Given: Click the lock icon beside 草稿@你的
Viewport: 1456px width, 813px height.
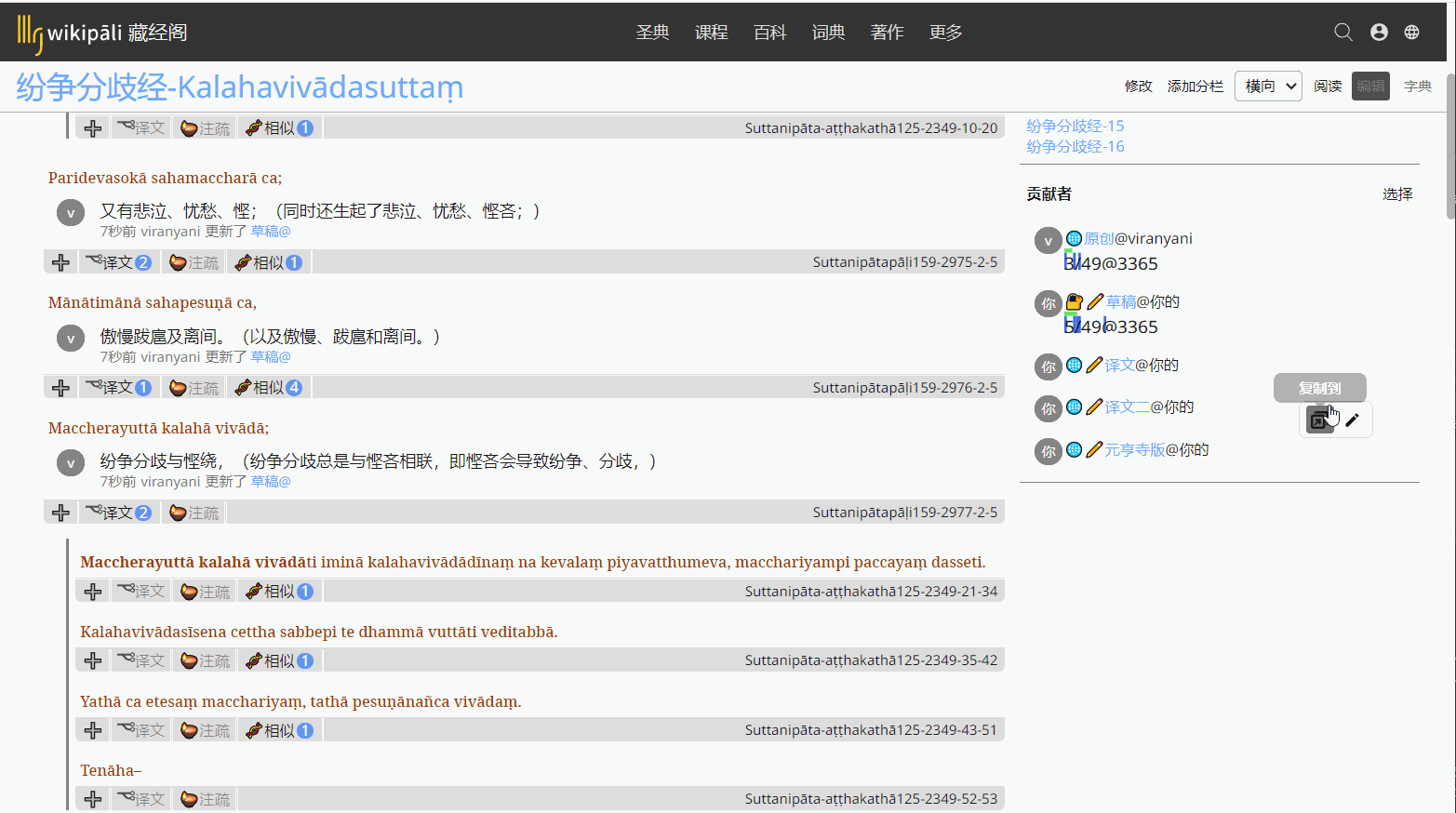Looking at the screenshot, I should tap(1074, 301).
